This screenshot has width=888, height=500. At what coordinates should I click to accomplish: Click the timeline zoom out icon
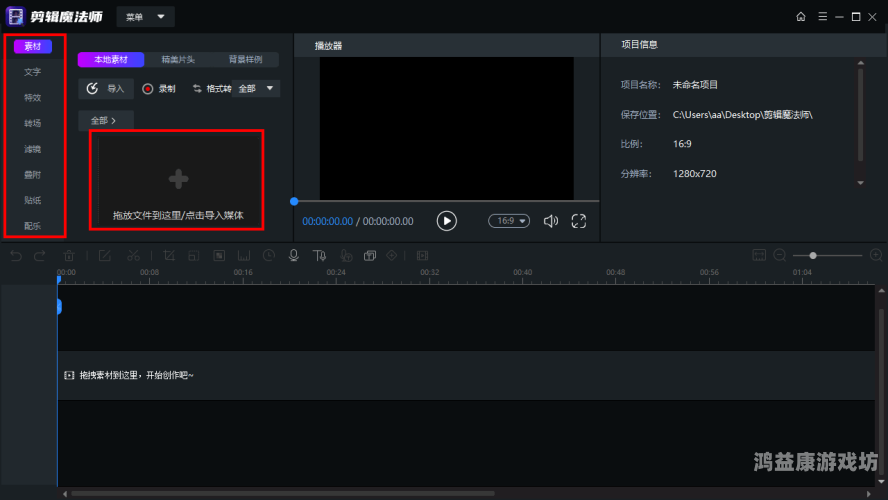point(780,255)
